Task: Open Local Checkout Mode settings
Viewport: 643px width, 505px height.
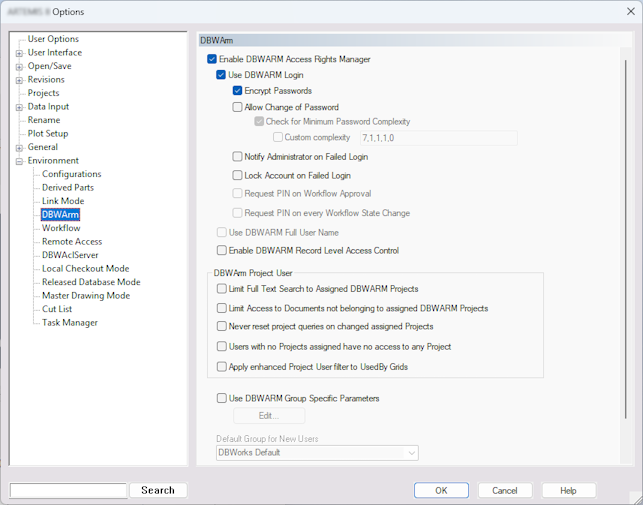Action: tap(86, 269)
